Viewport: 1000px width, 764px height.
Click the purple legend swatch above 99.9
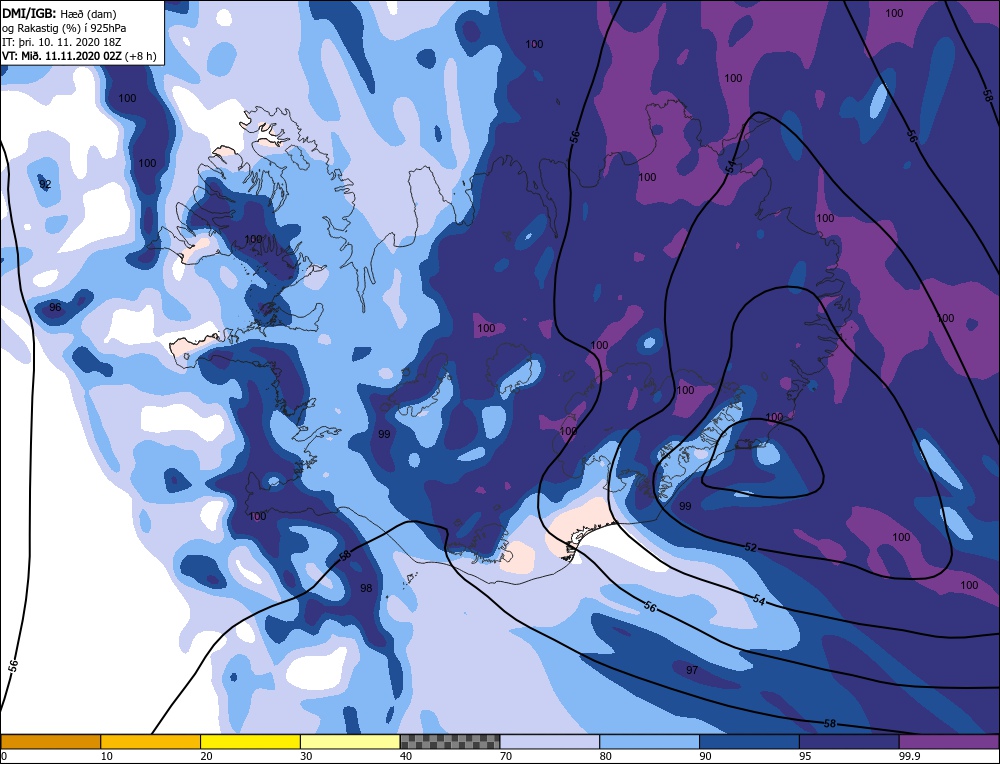(x=949, y=741)
